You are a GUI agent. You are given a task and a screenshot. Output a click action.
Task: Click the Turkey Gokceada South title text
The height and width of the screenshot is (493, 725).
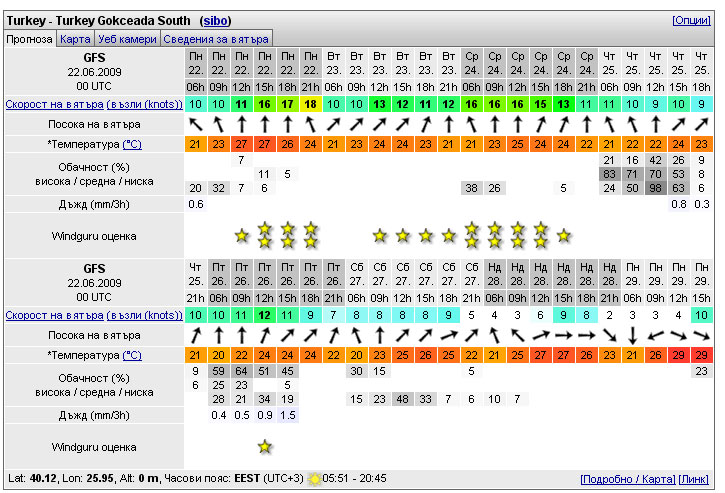123,21
